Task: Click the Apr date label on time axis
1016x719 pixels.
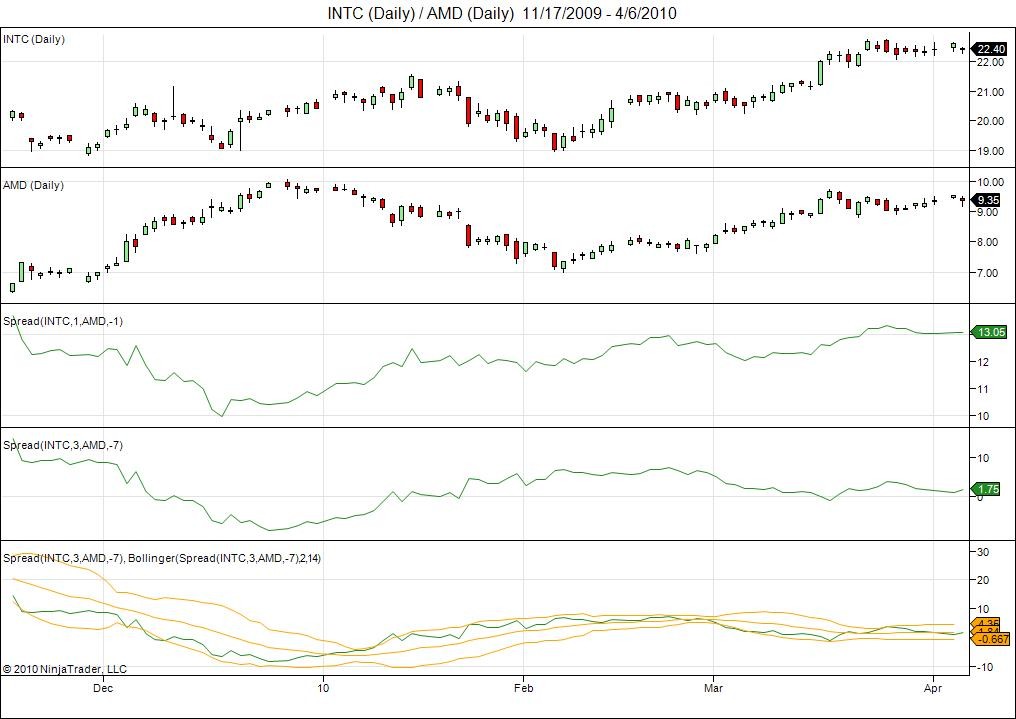Action: point(933,688)
